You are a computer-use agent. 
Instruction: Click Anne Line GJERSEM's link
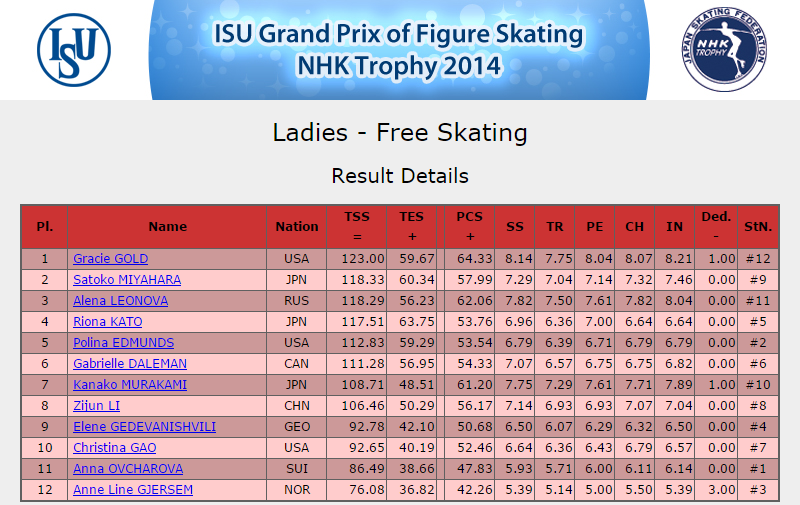[x=133, y=489]
